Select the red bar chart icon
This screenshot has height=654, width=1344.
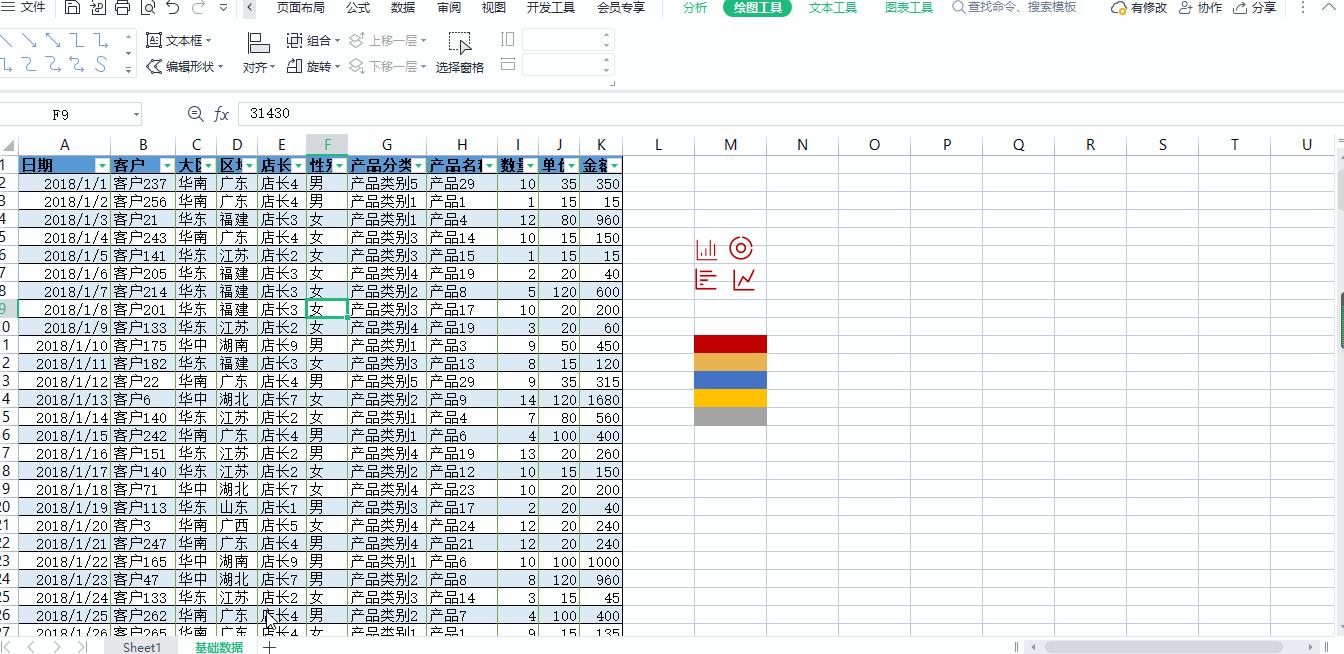point(706,280)
